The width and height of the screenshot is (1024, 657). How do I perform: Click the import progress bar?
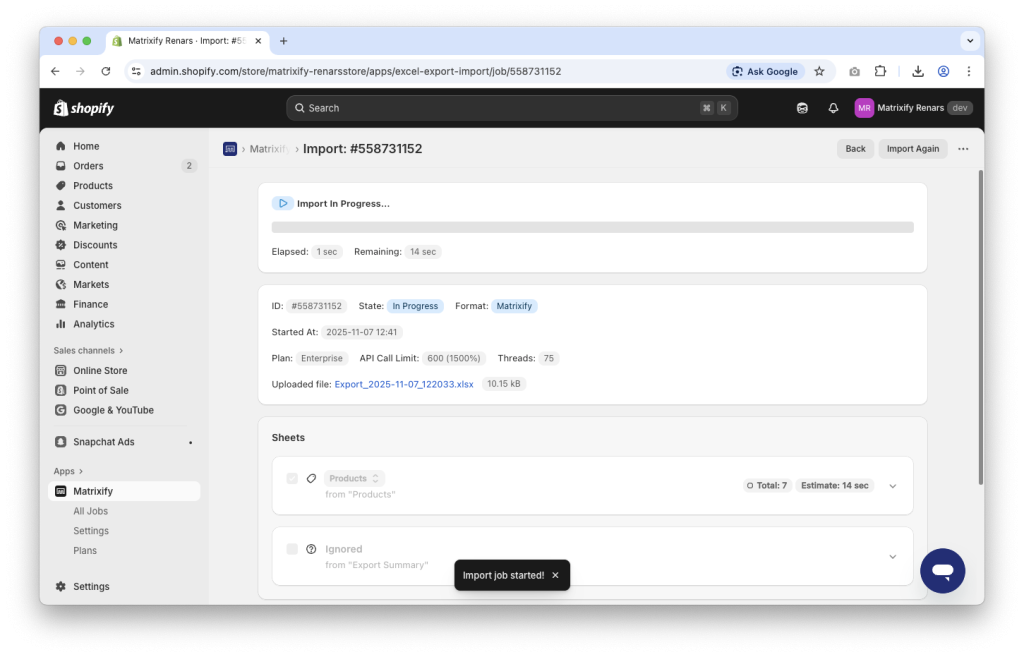tap(592, 227)
